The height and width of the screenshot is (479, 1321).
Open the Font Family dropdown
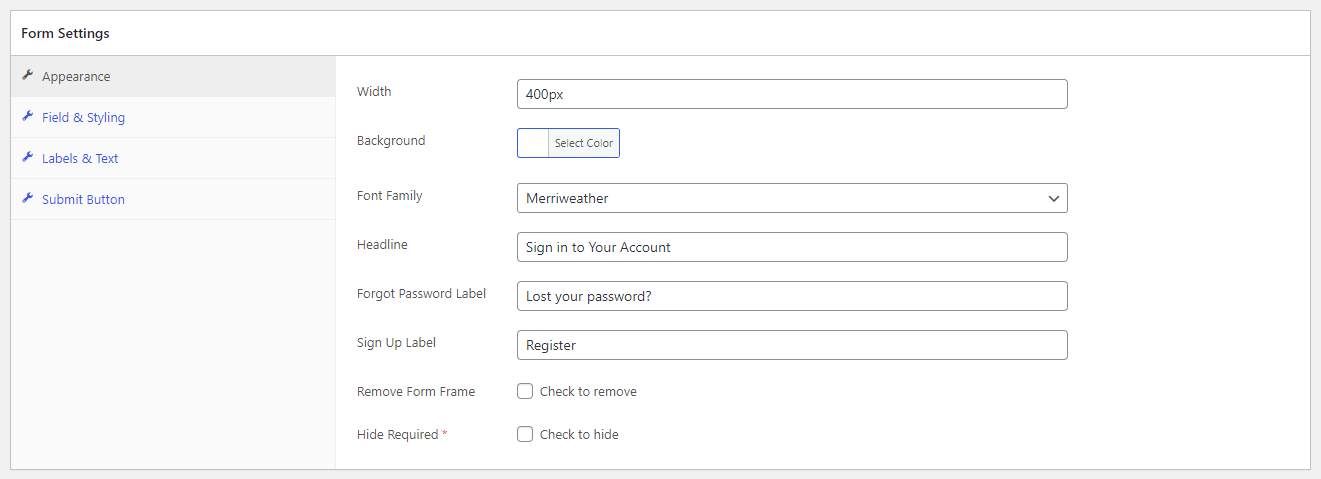click(792, 198)
